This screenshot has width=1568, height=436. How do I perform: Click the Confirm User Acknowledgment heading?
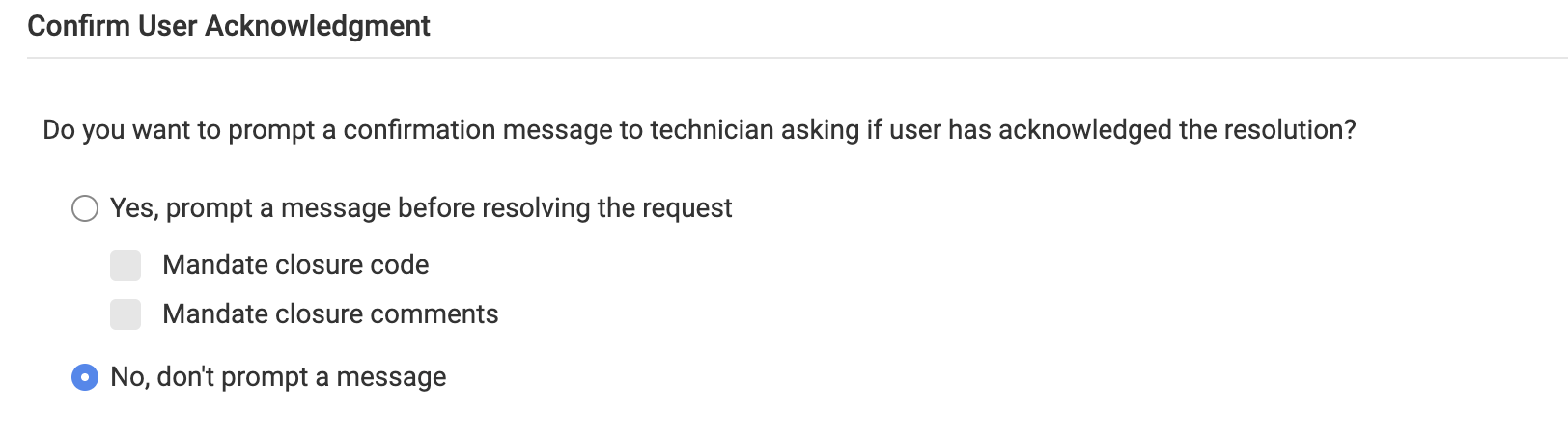tap(229, 26)
